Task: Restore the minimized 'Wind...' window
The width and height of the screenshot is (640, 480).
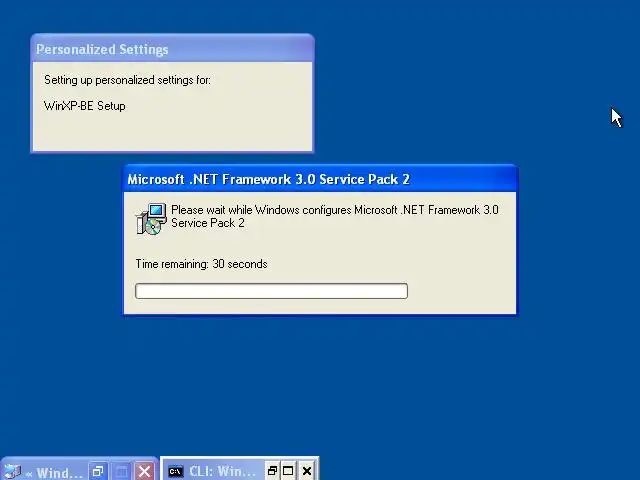Action: pyautogui.click(x=98, y=471)
